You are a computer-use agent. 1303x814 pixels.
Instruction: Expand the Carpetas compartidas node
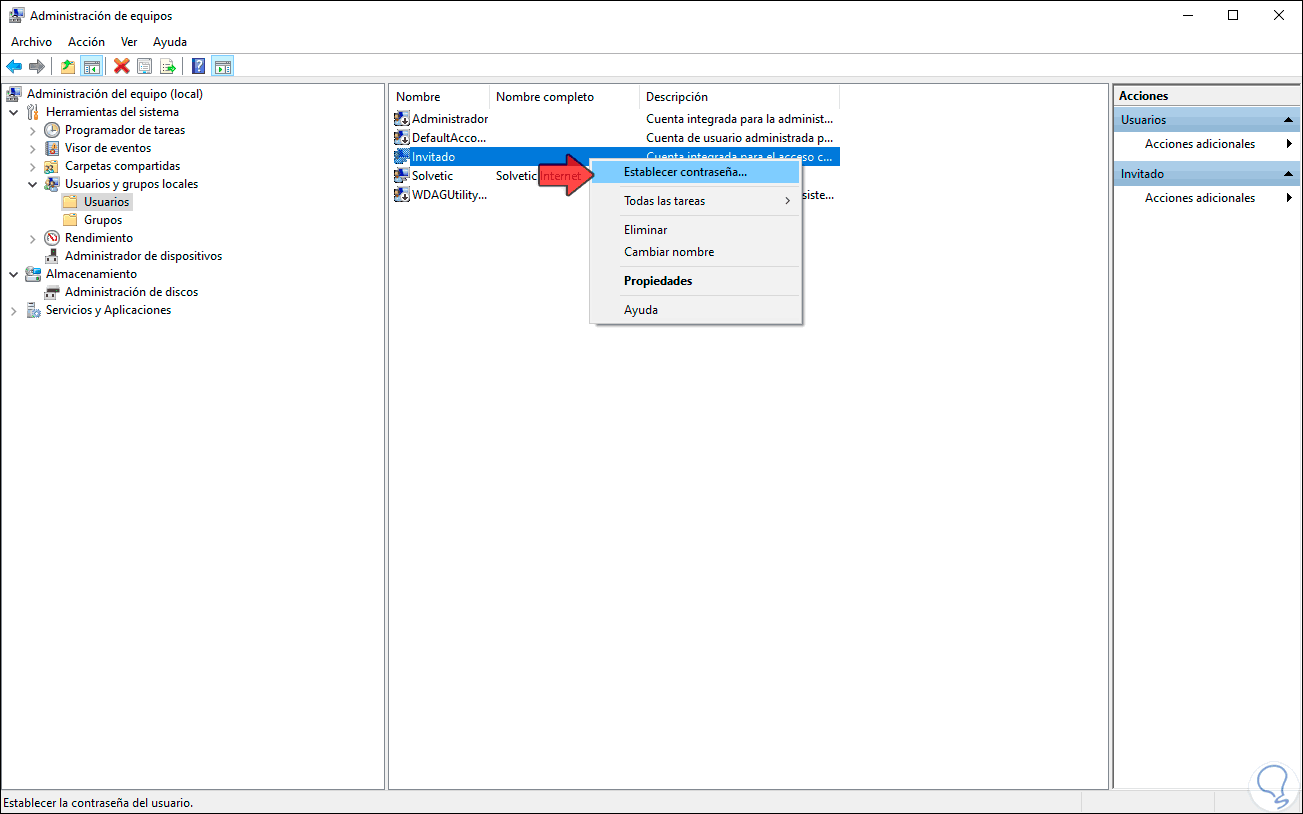[33, 166]
